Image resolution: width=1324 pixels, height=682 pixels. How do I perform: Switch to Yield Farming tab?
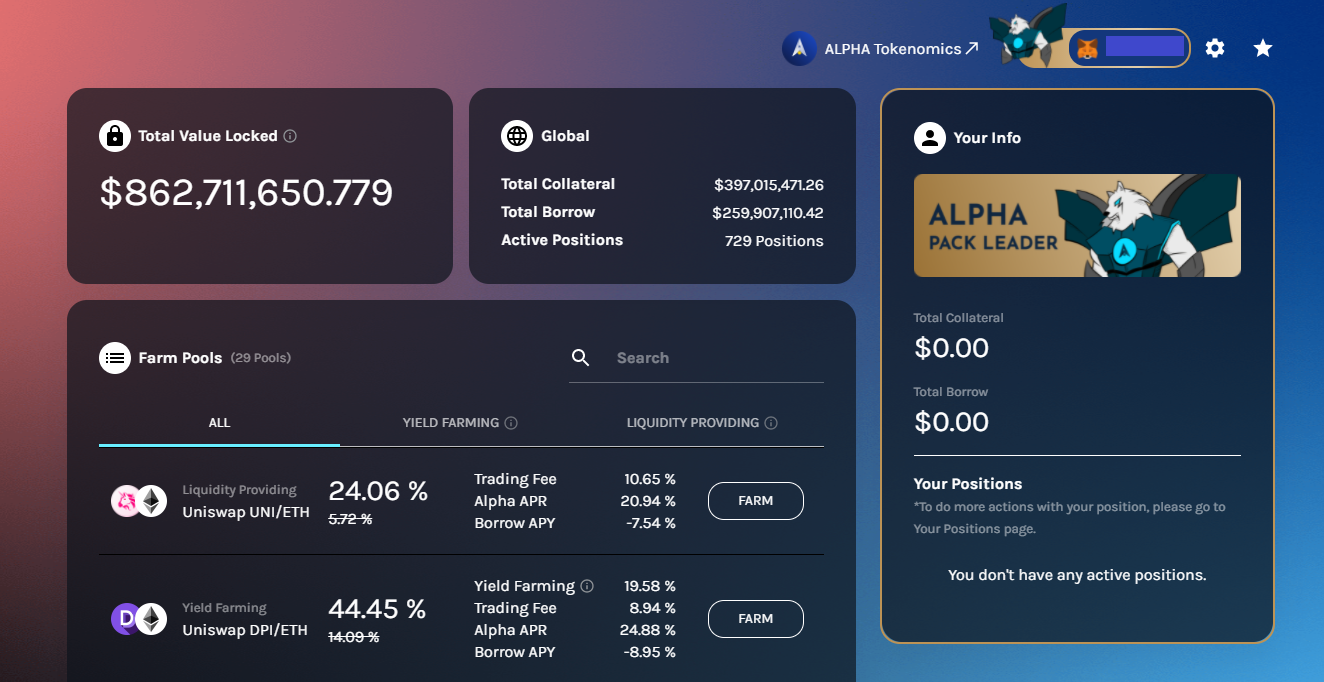[460, 423]
